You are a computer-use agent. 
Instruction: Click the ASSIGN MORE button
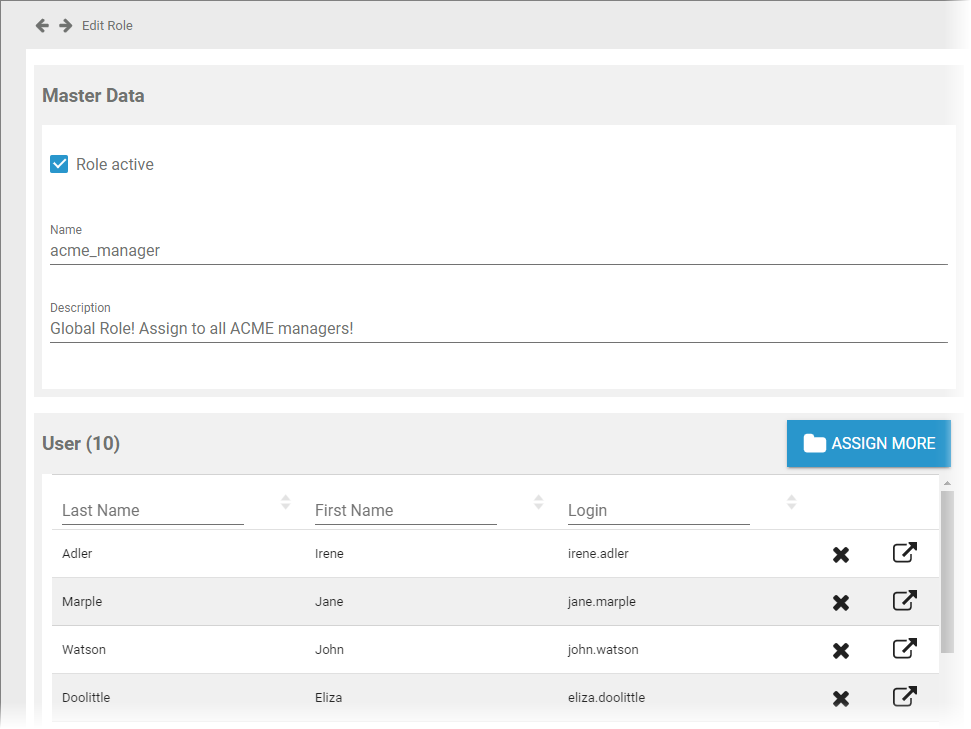(868, 443)
